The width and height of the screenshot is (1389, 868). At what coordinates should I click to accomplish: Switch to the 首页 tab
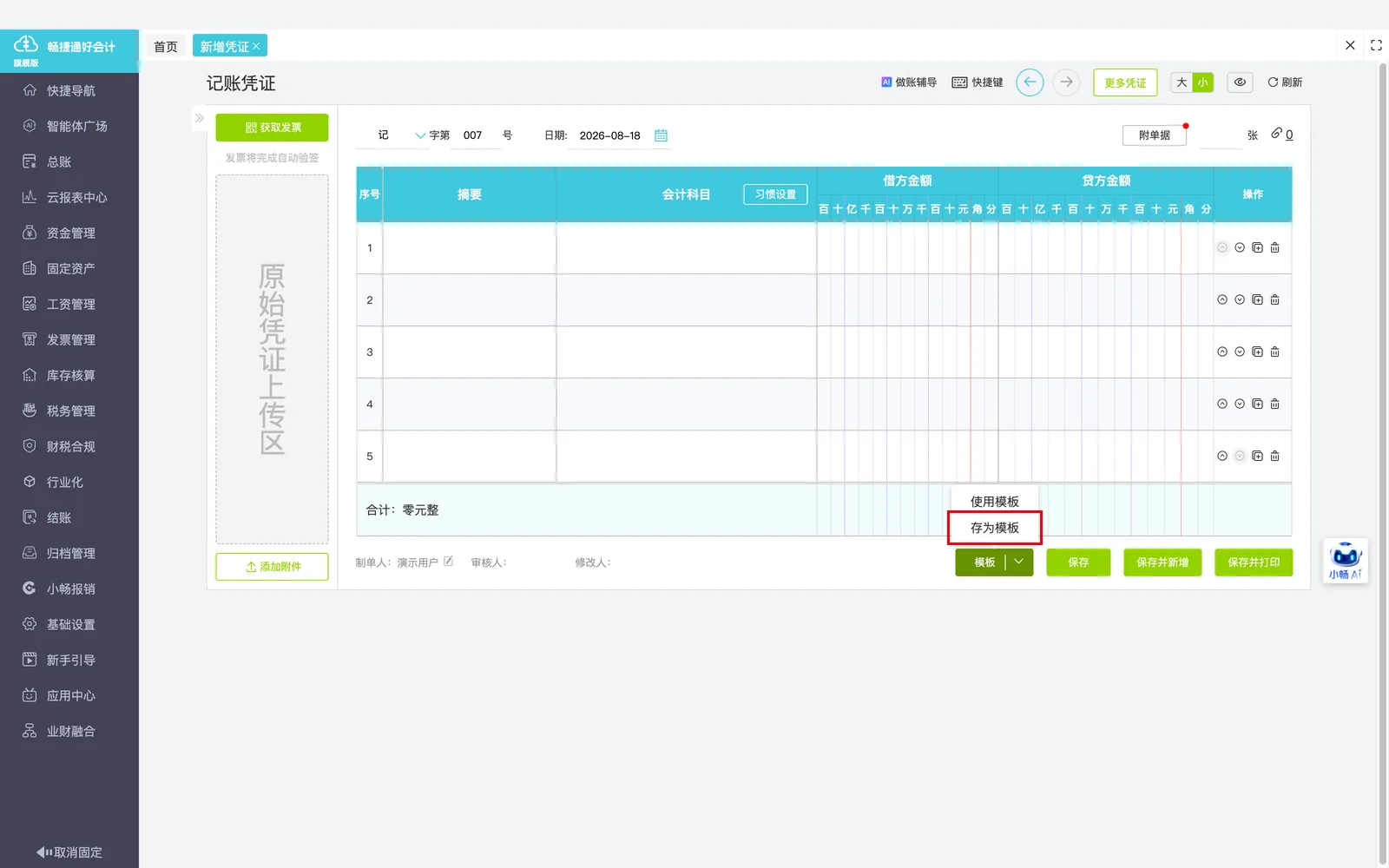point(166,47)
